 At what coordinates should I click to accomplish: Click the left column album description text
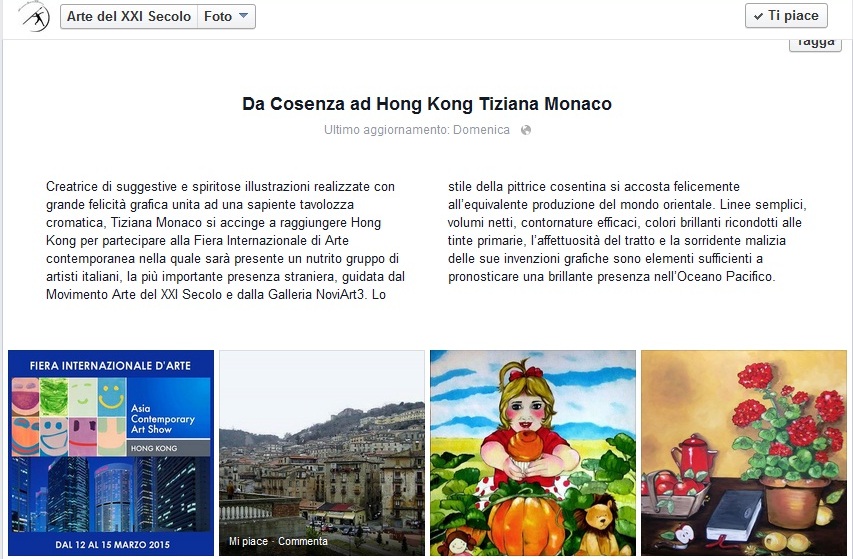tap(225, 240)
